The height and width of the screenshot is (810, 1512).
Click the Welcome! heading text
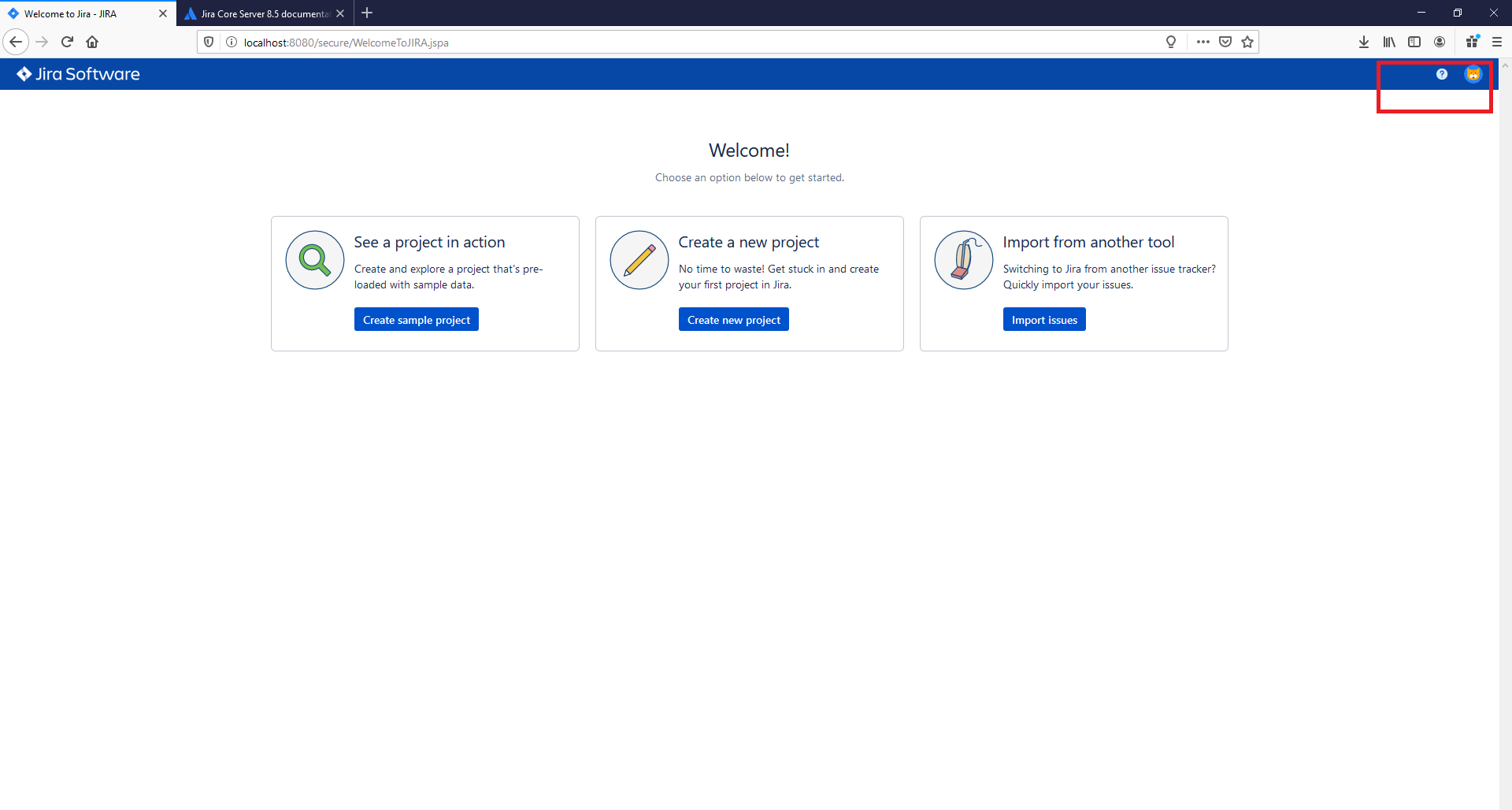click(x=749, y=150)
